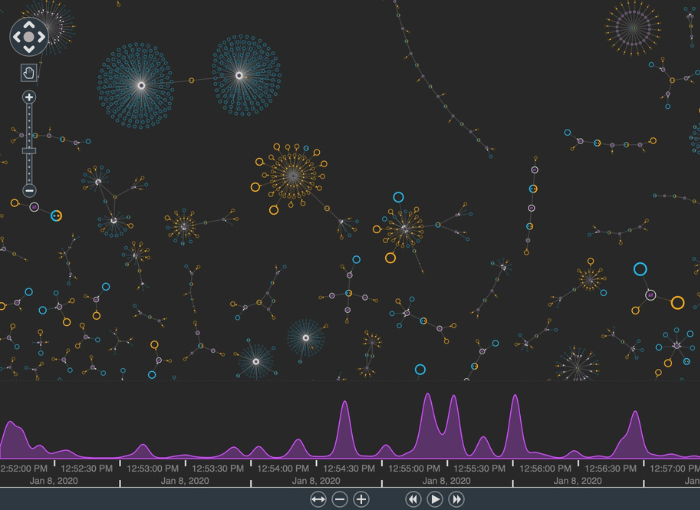This screenshot has height=510, width=700.
Task: Zoom in the time bar
Action: [x=362, y=498]
